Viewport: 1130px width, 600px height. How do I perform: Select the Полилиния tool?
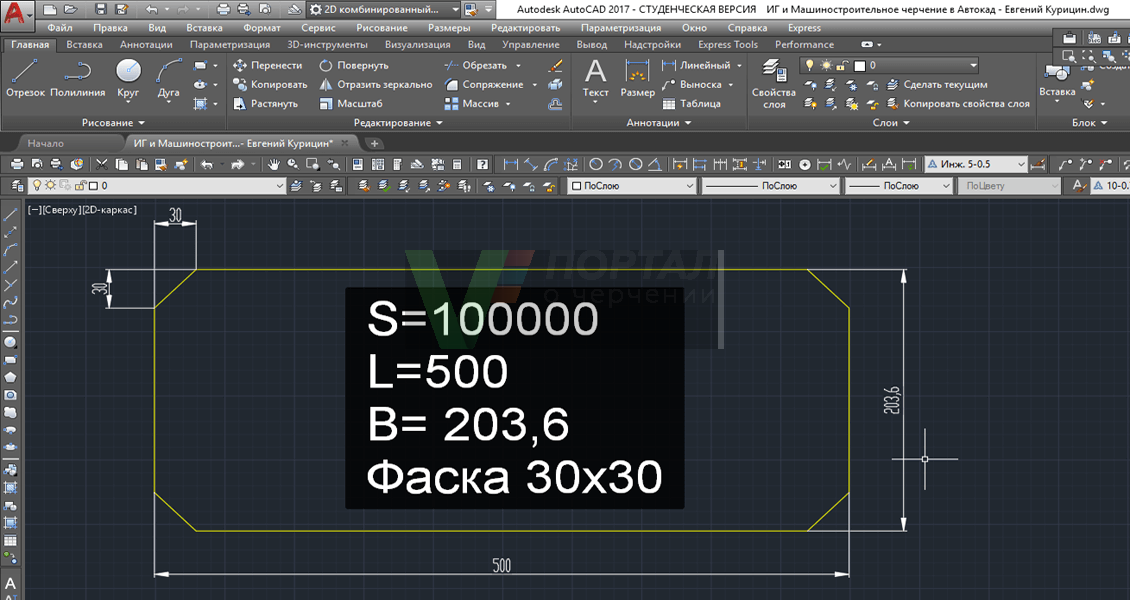[78, 78]
